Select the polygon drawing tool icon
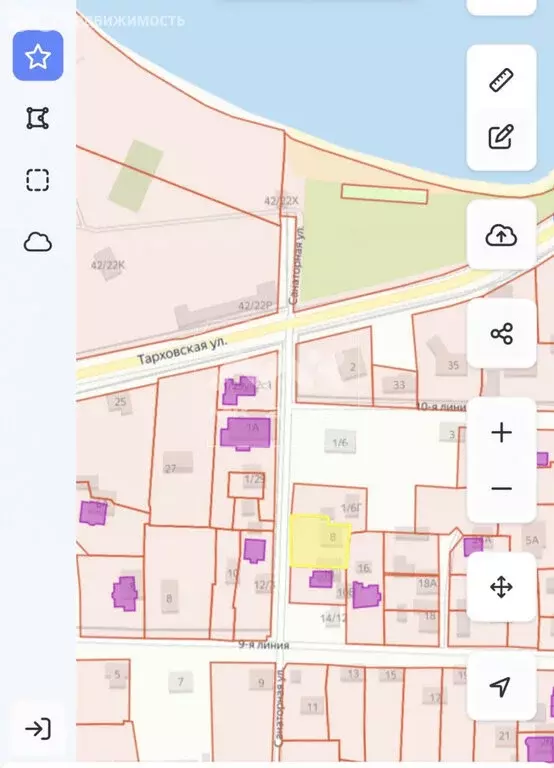This screenshot has width=554, height=768. [38, 118]
